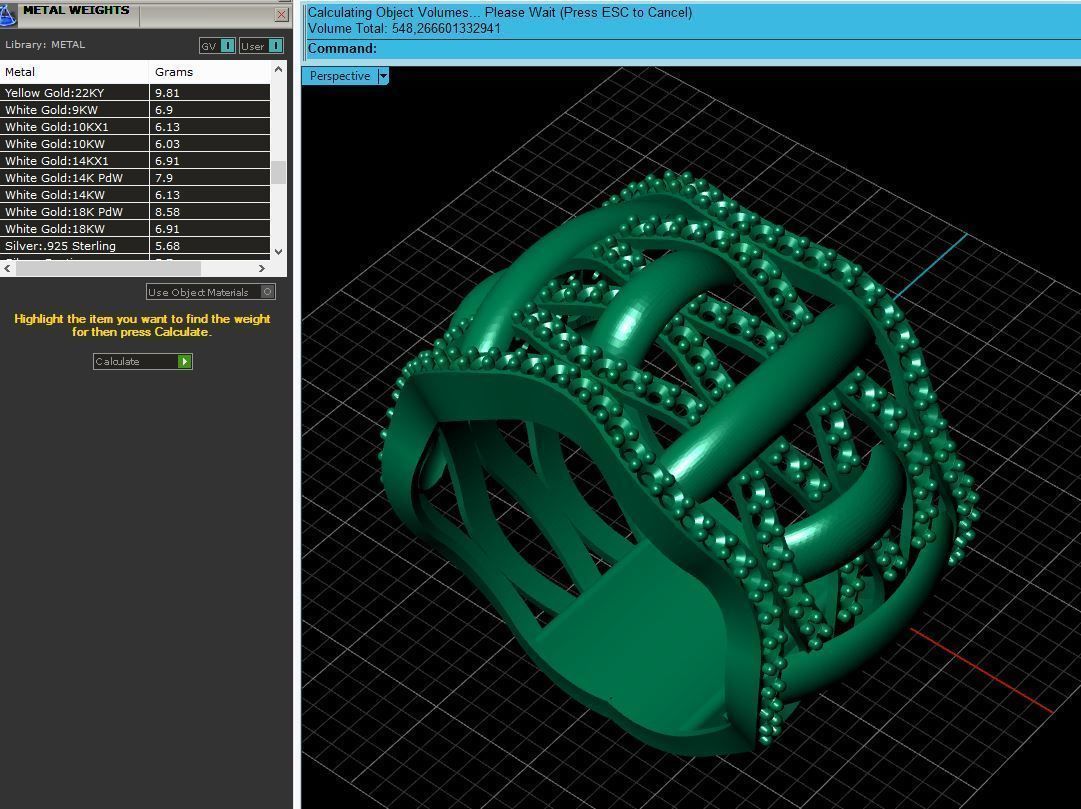1081x809 pixels.
Task: Select the White Gold:10KX1 row
Action: click(x=135, y=127)
